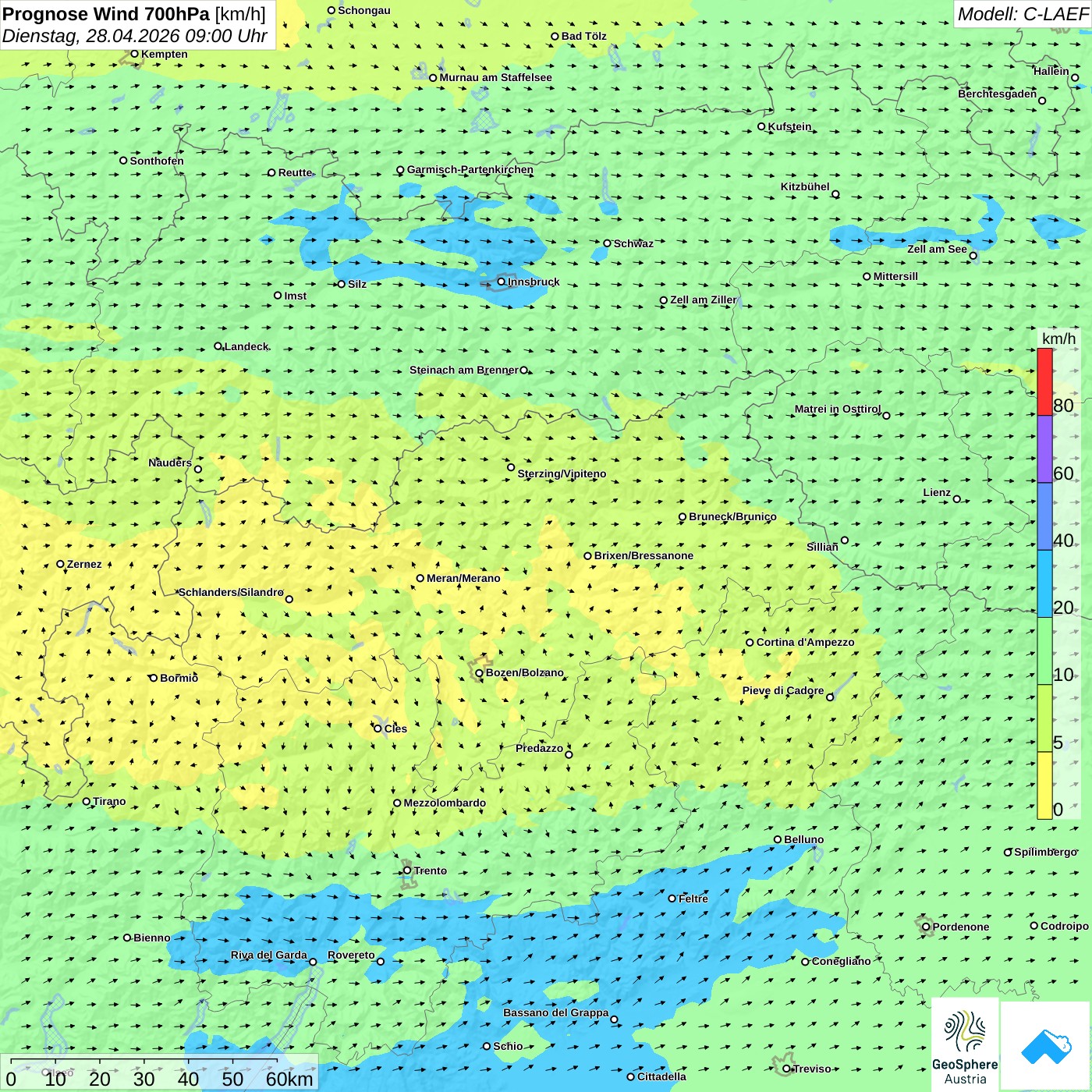Click the Sillian label

[822, 547]
